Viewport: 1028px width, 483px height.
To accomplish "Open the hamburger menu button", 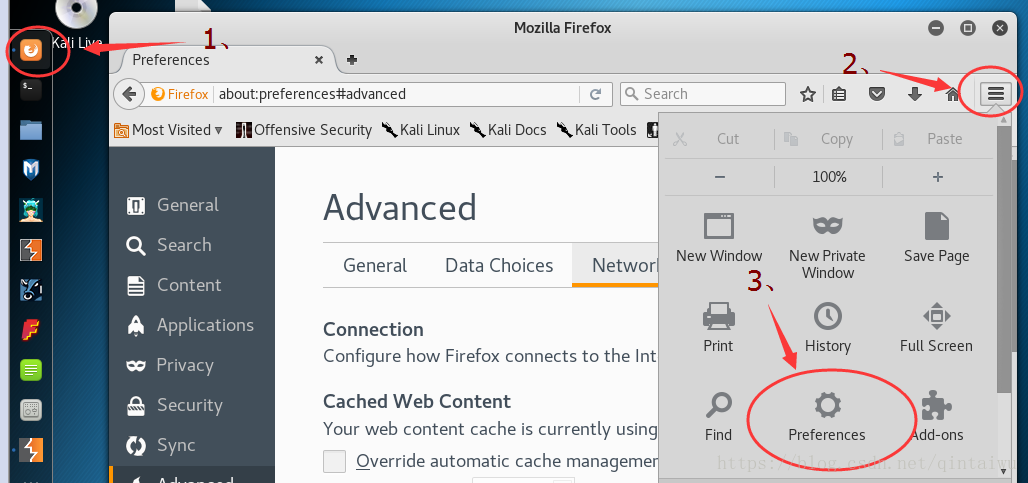I will 996,94.
